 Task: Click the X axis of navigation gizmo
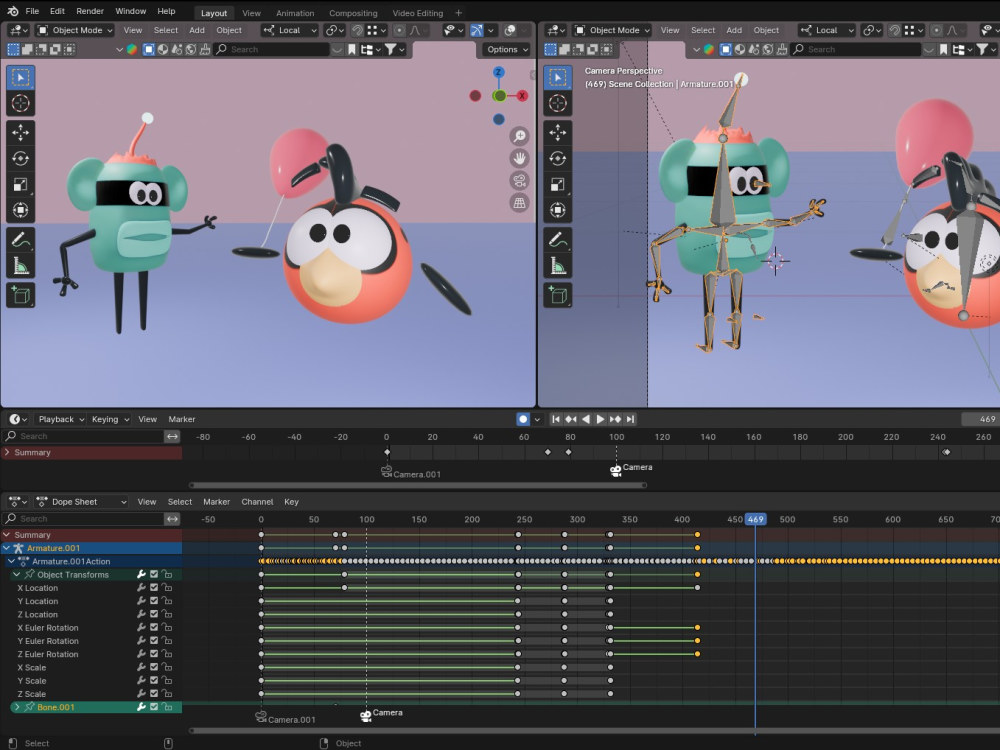tap(522, 96)
